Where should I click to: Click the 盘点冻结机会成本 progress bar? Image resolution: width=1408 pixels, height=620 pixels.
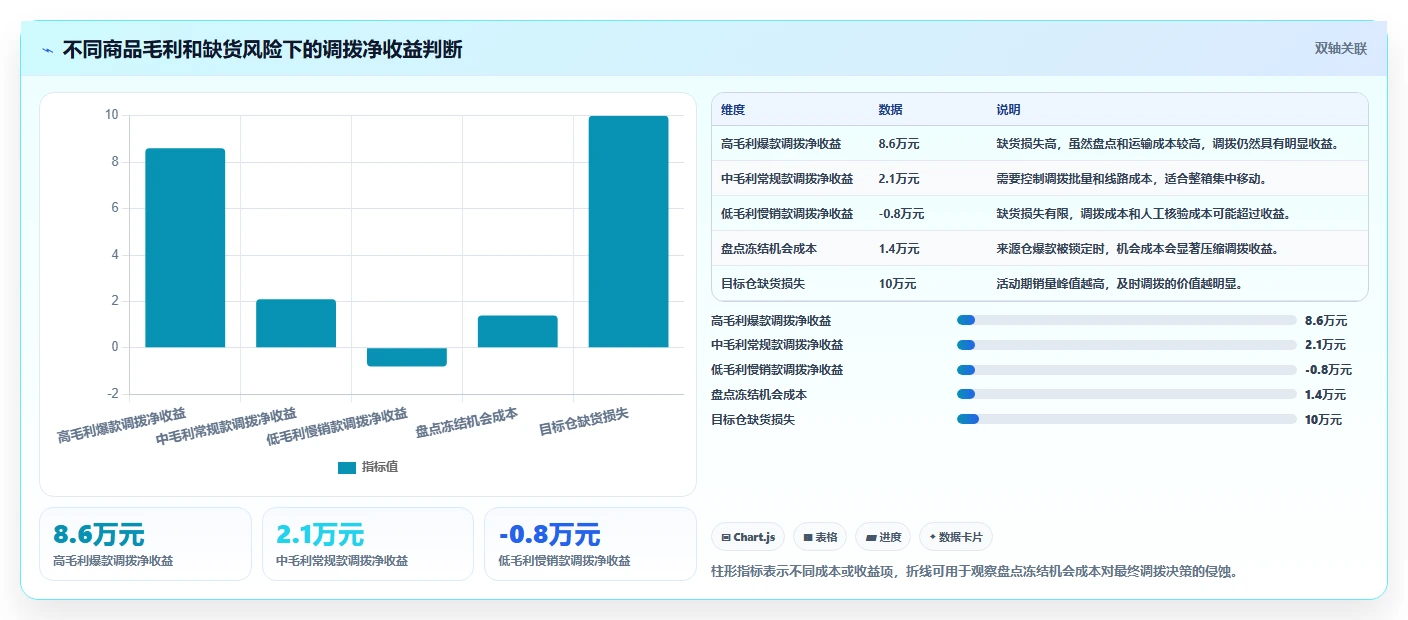[1126, 394]
